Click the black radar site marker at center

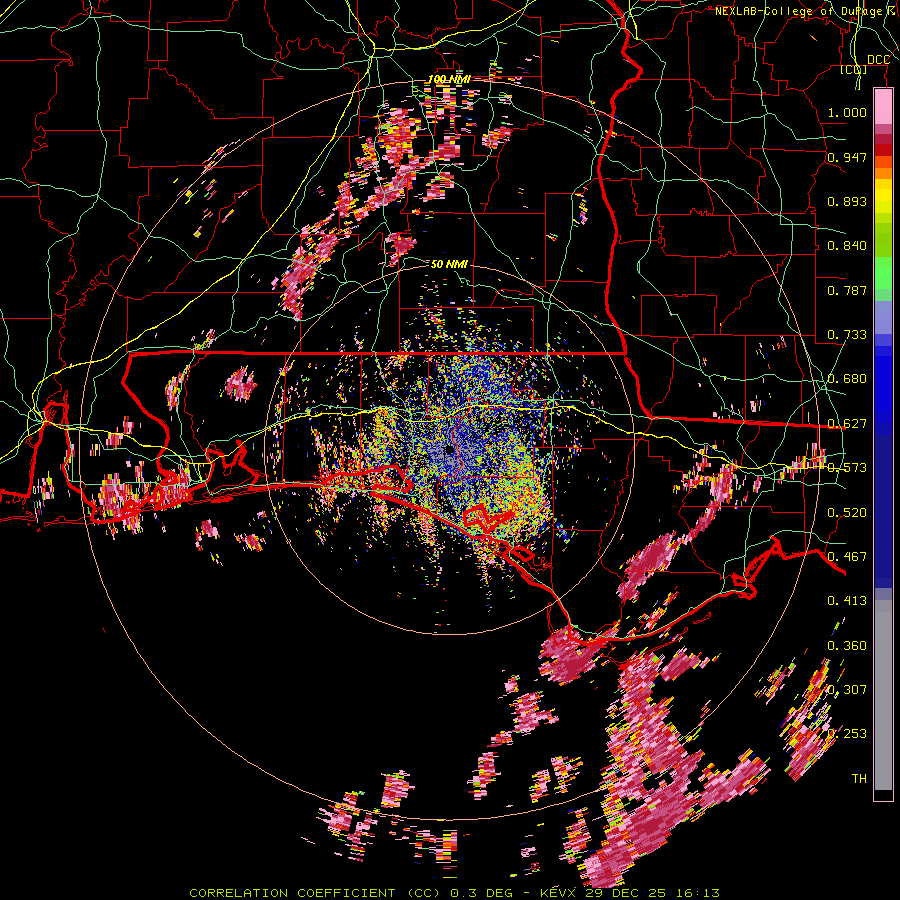(449, 451)
